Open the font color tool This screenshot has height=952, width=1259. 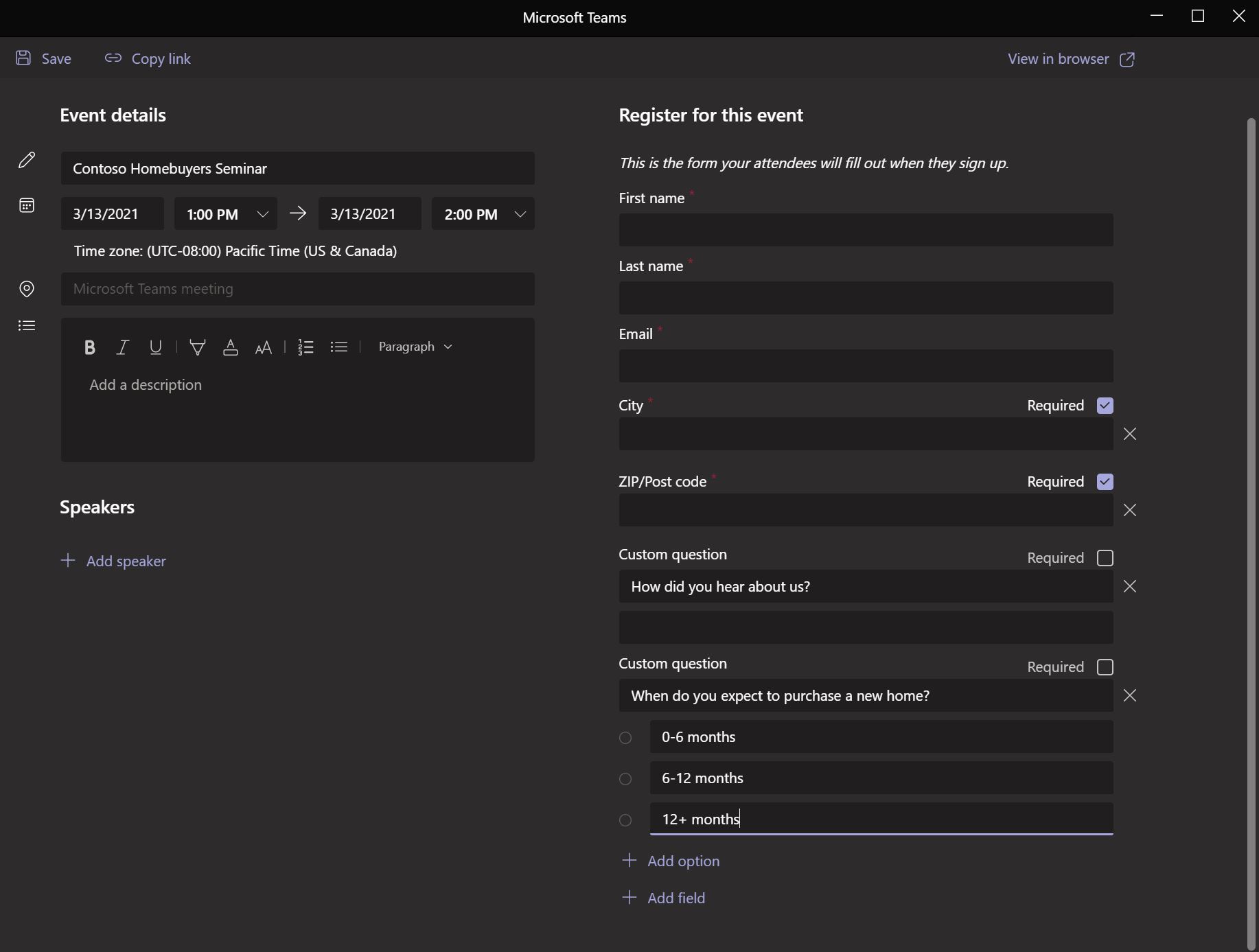click(x=231, y=347)
